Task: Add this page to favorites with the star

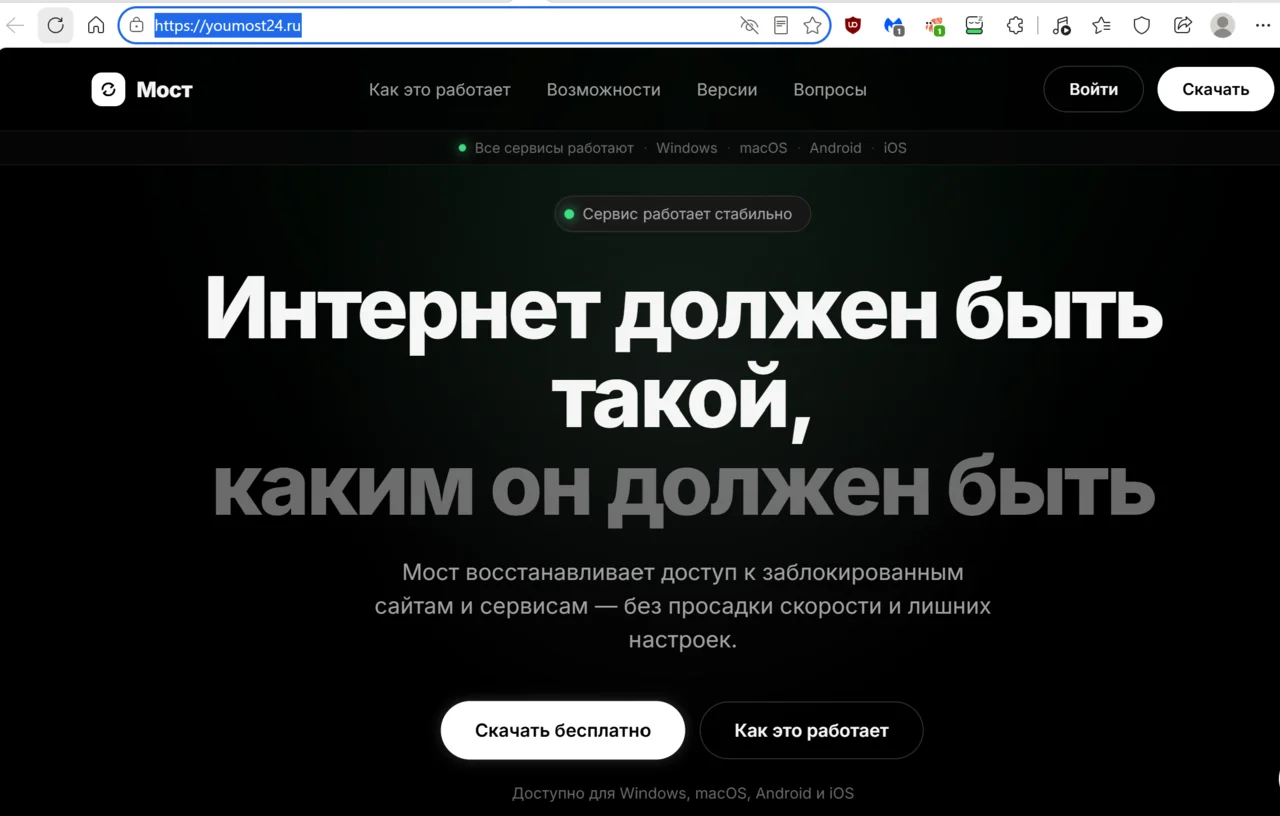Action: pos(813,26)
